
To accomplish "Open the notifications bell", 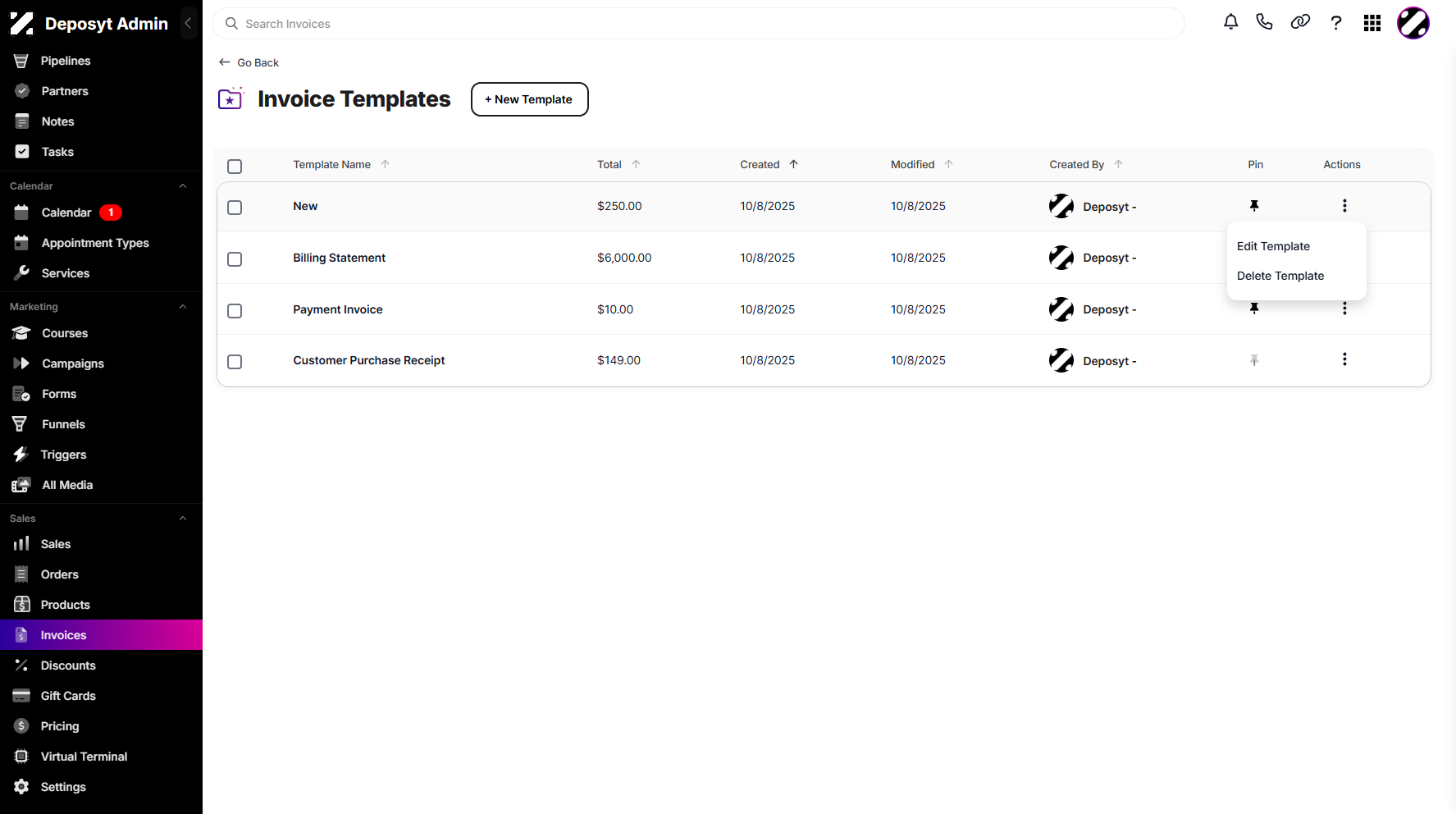I will coord(1230,23).
